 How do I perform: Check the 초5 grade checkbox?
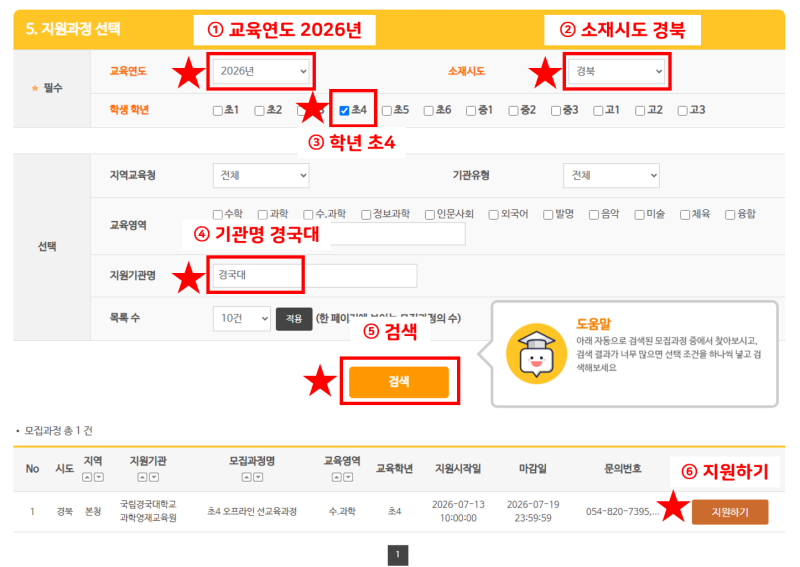(387, 111)
